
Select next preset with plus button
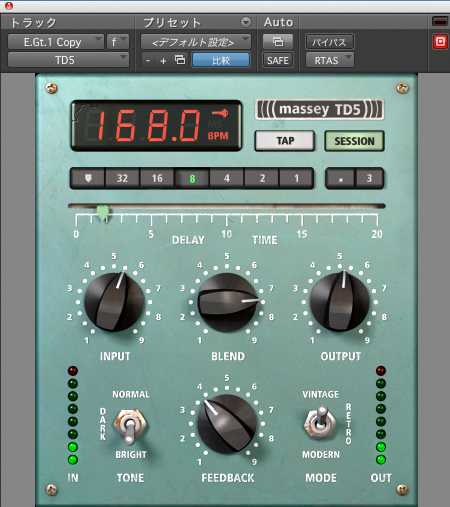163,60
